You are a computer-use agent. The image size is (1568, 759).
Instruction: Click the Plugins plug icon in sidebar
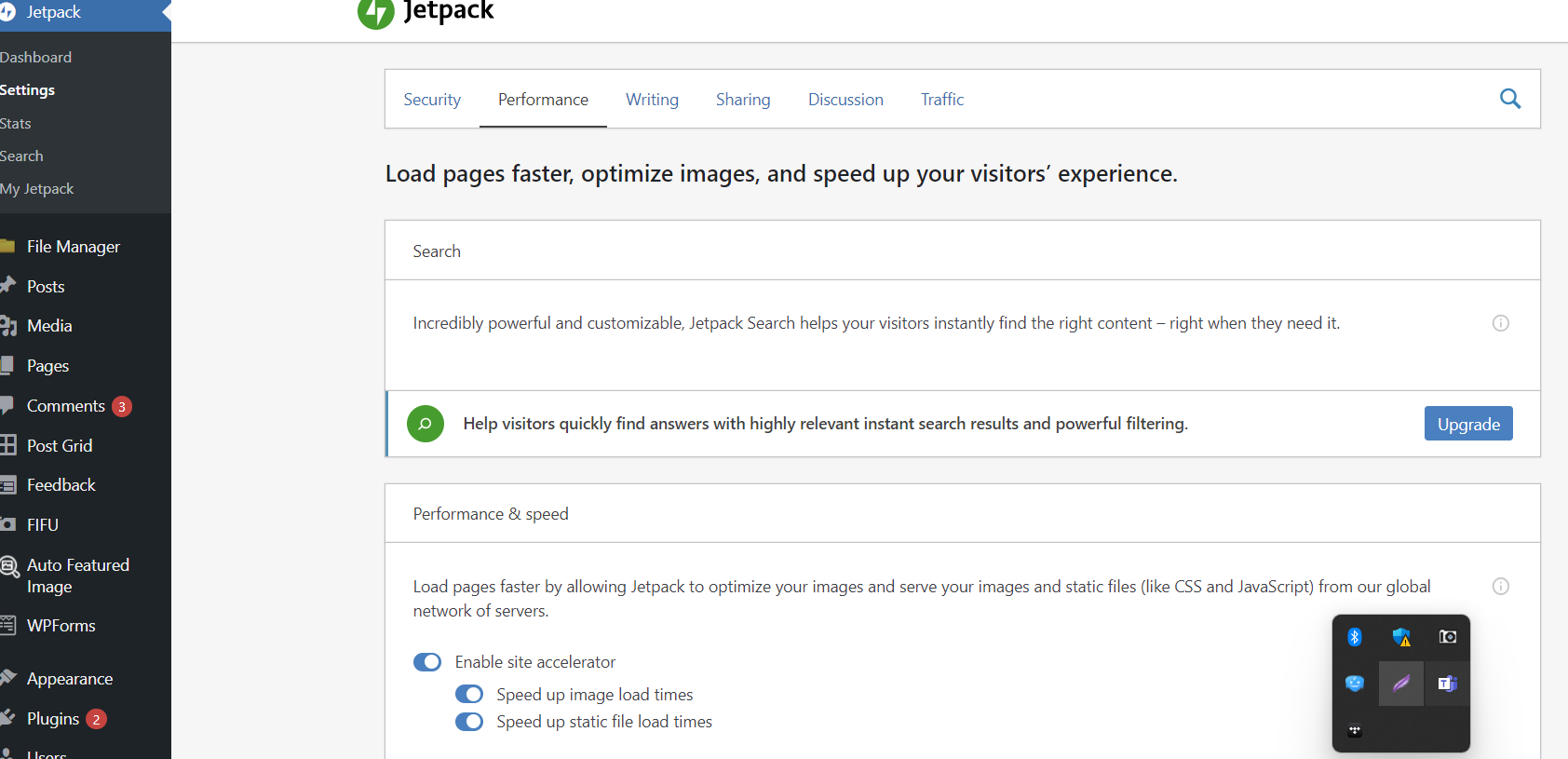click(7, 717)
